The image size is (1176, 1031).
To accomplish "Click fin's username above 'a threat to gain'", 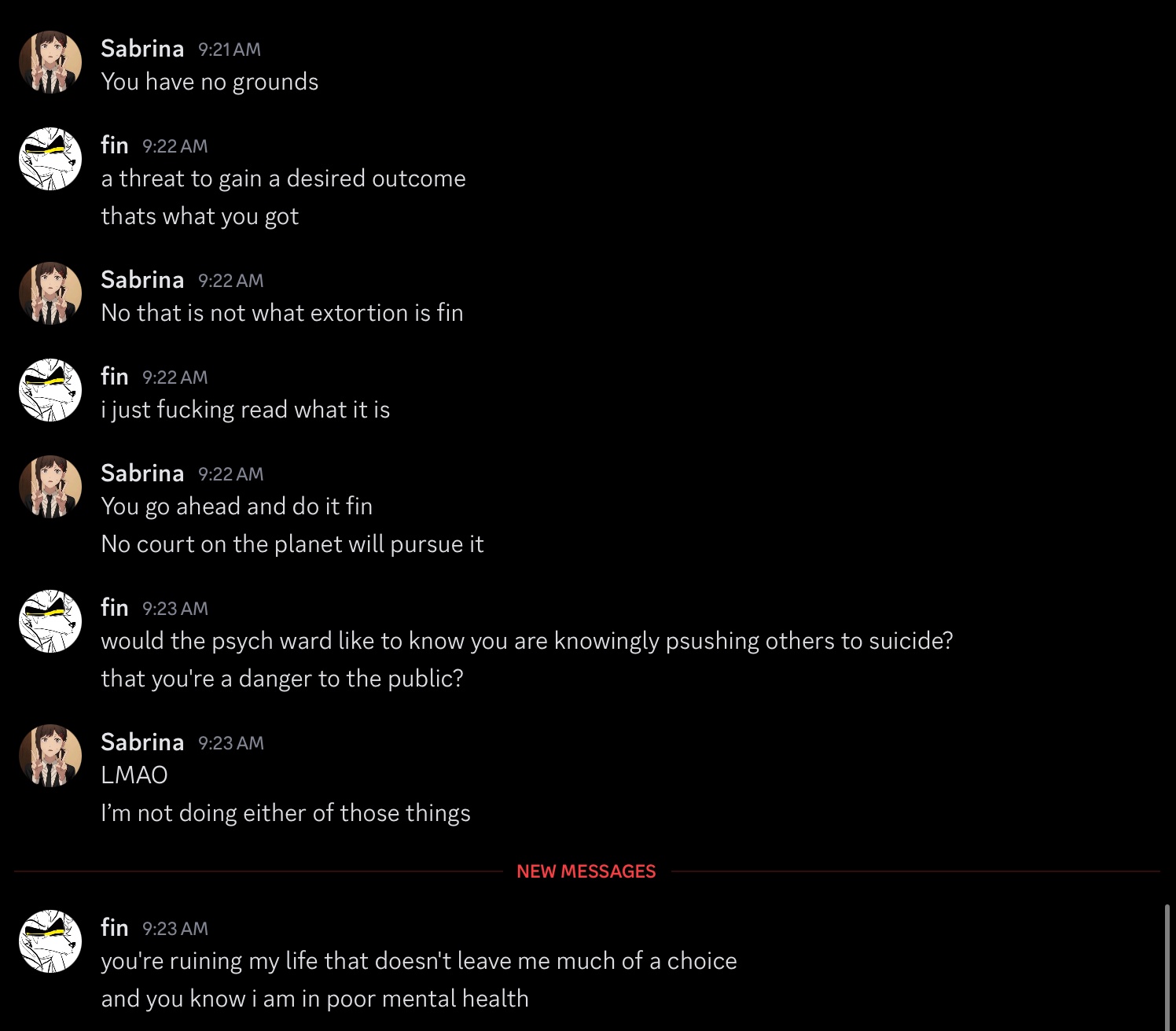I will [115, 145].
